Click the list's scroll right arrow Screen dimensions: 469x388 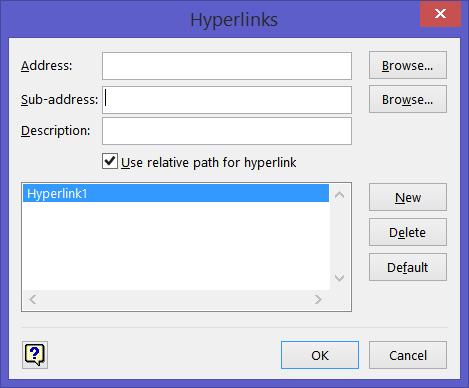318,299
